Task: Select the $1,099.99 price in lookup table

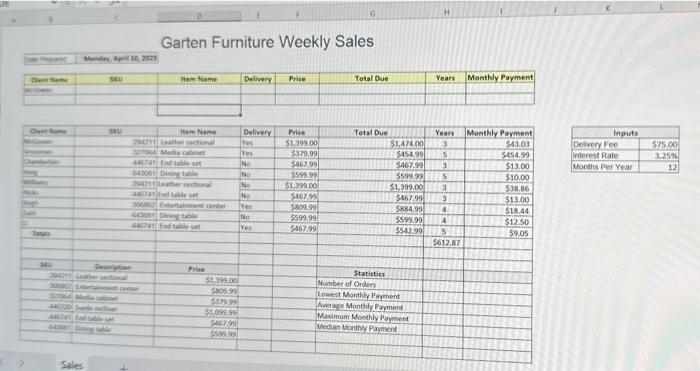Action: pos(196,313)
